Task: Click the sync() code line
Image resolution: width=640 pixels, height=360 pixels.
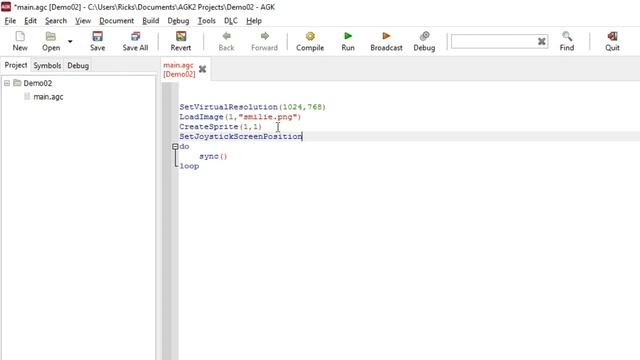Action: tap(213, 156)
